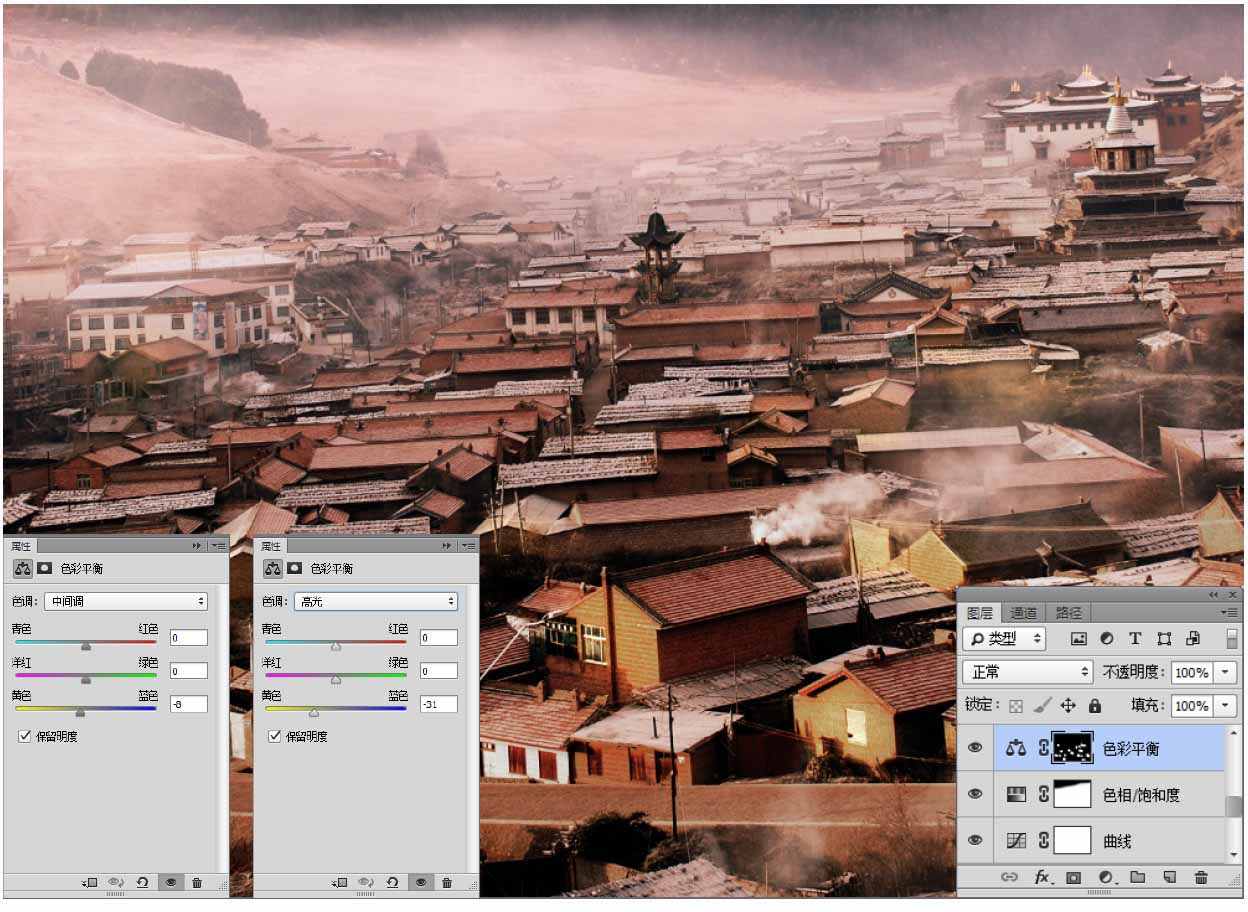Open the flyout menu of the Midtones properties panel
The width and height of the screenshot is (1248, 912).
pos(218,546)
